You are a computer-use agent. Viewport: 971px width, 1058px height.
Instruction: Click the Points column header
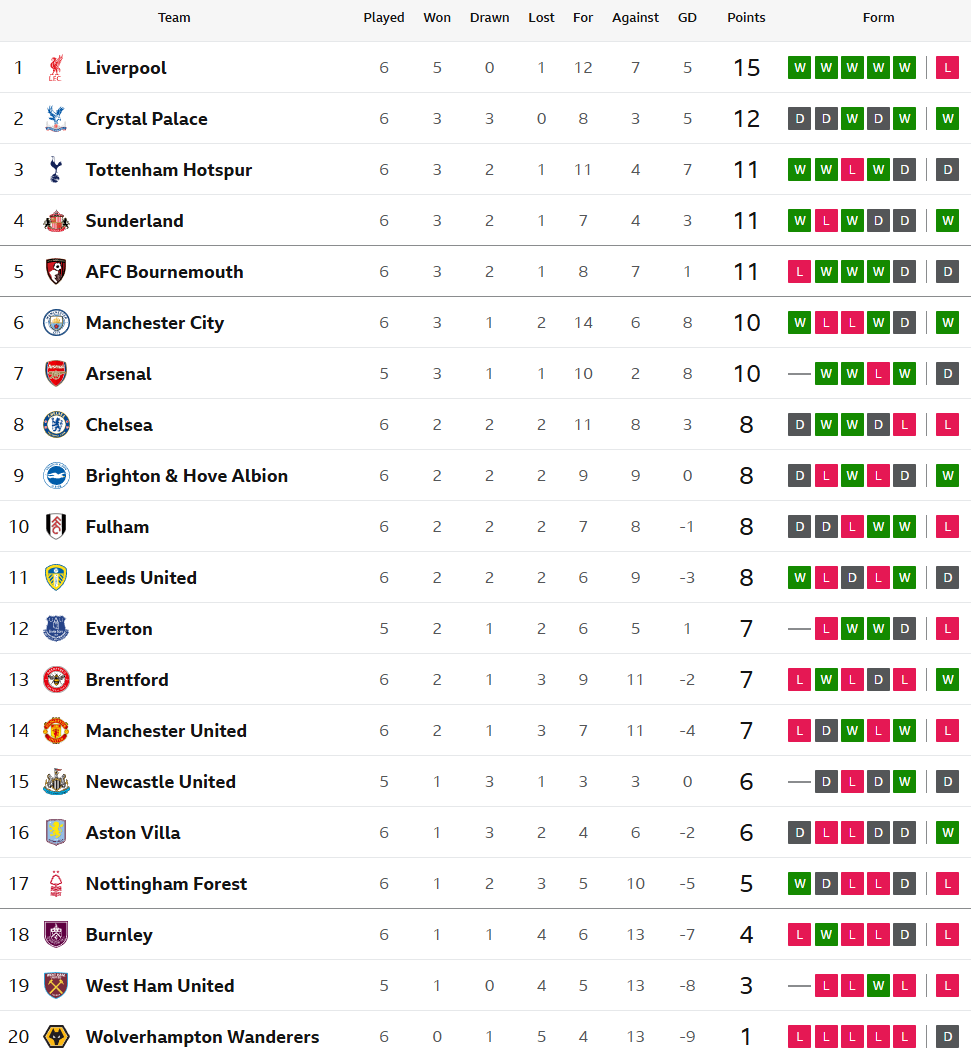point(746,18)
